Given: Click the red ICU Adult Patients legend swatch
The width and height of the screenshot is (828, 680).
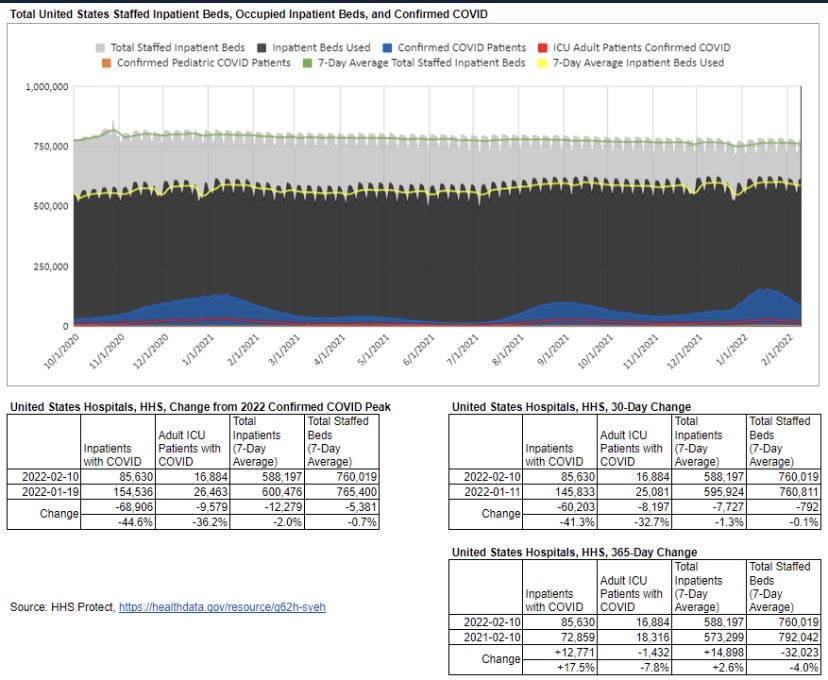Looking at the screenshot, I should click(x=543, y=47).
